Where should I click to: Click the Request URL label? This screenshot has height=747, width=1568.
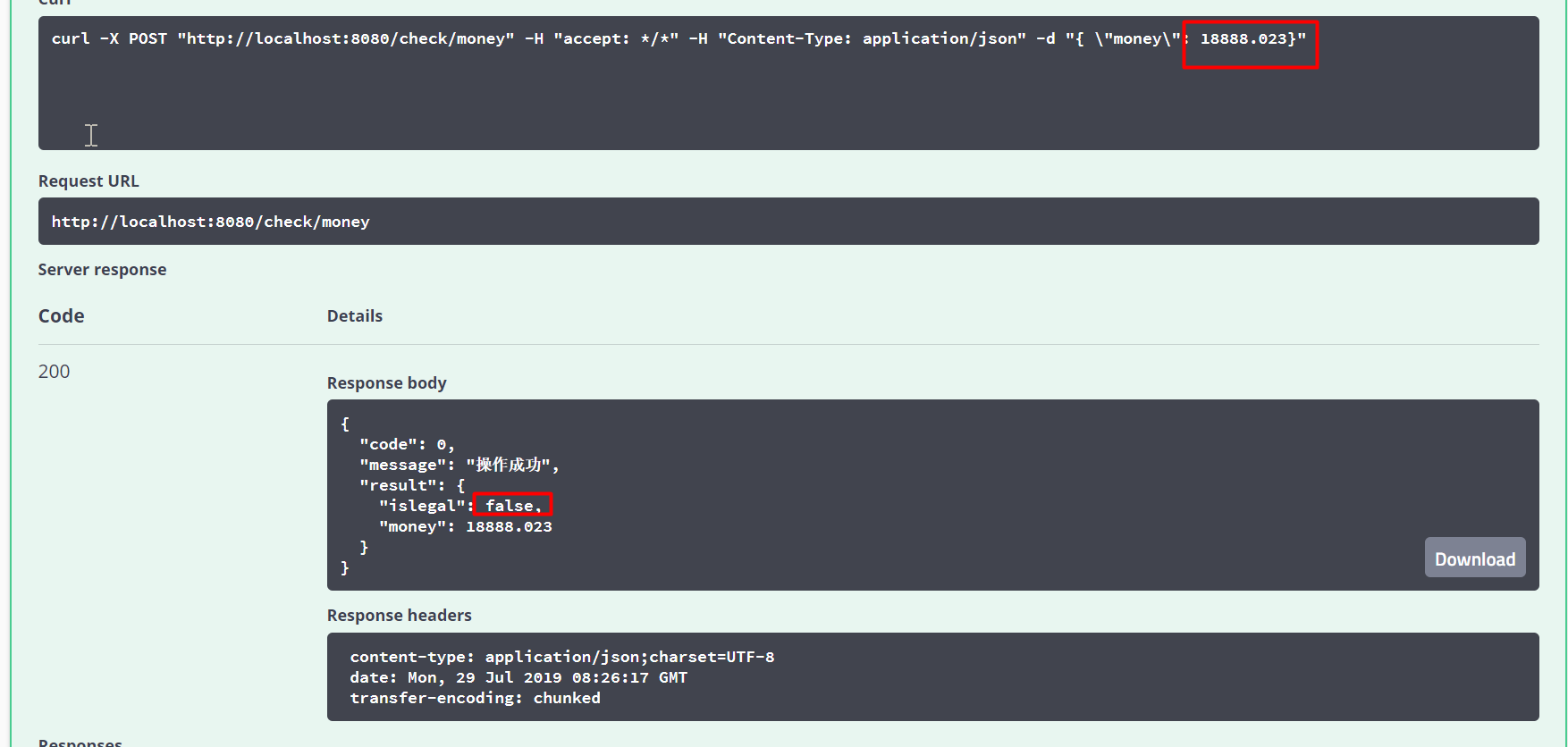[89, 180]
